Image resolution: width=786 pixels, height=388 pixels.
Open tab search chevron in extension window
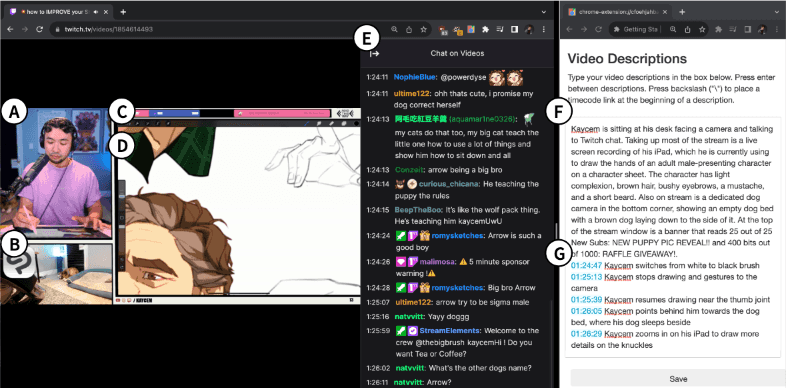[776, 12]
